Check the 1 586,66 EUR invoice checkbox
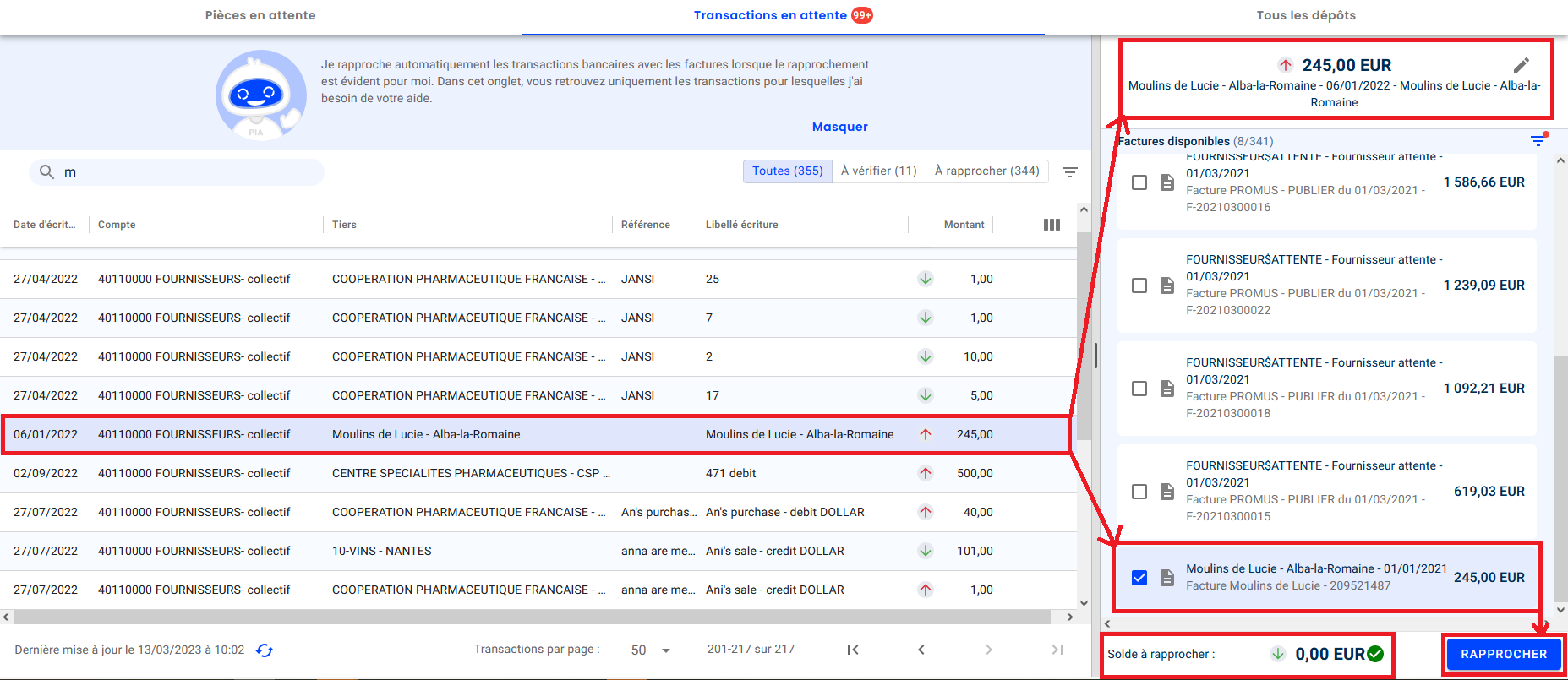 tap(1139, 182)
